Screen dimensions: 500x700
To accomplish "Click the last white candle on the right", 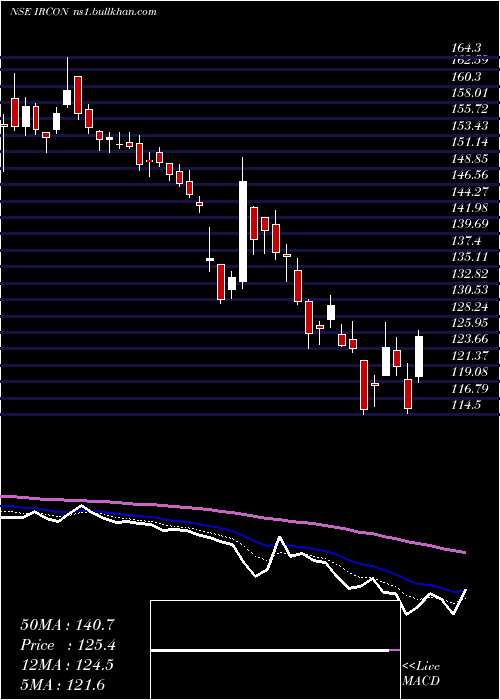I will tap(419, 356).
